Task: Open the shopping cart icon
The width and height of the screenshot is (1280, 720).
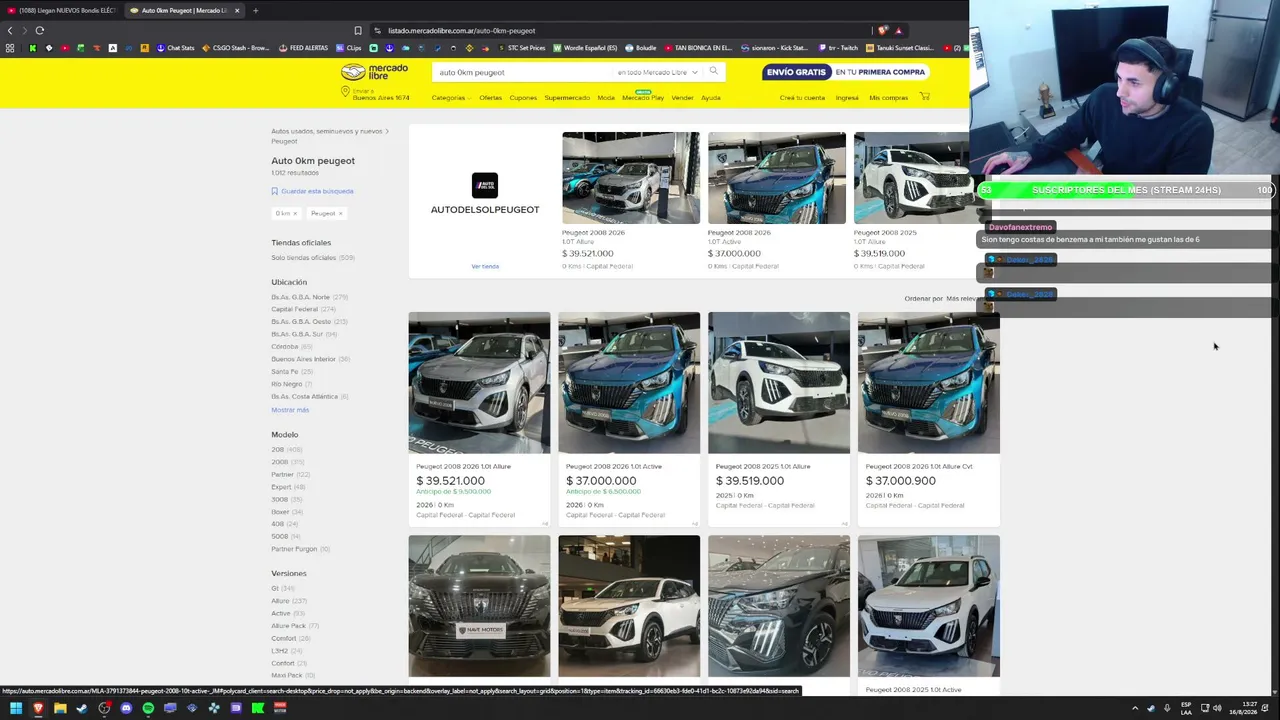Action: click(x=924, y=97)
